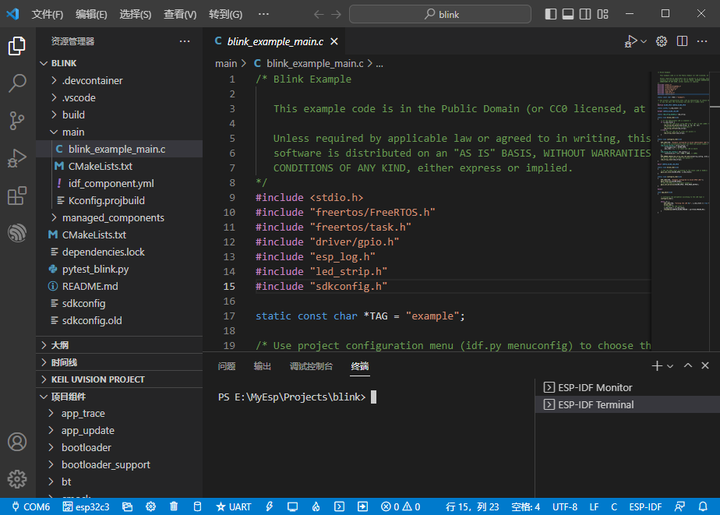The image size is (720, 515).
Task: Open Source Control view
Action: pos(17,121)
